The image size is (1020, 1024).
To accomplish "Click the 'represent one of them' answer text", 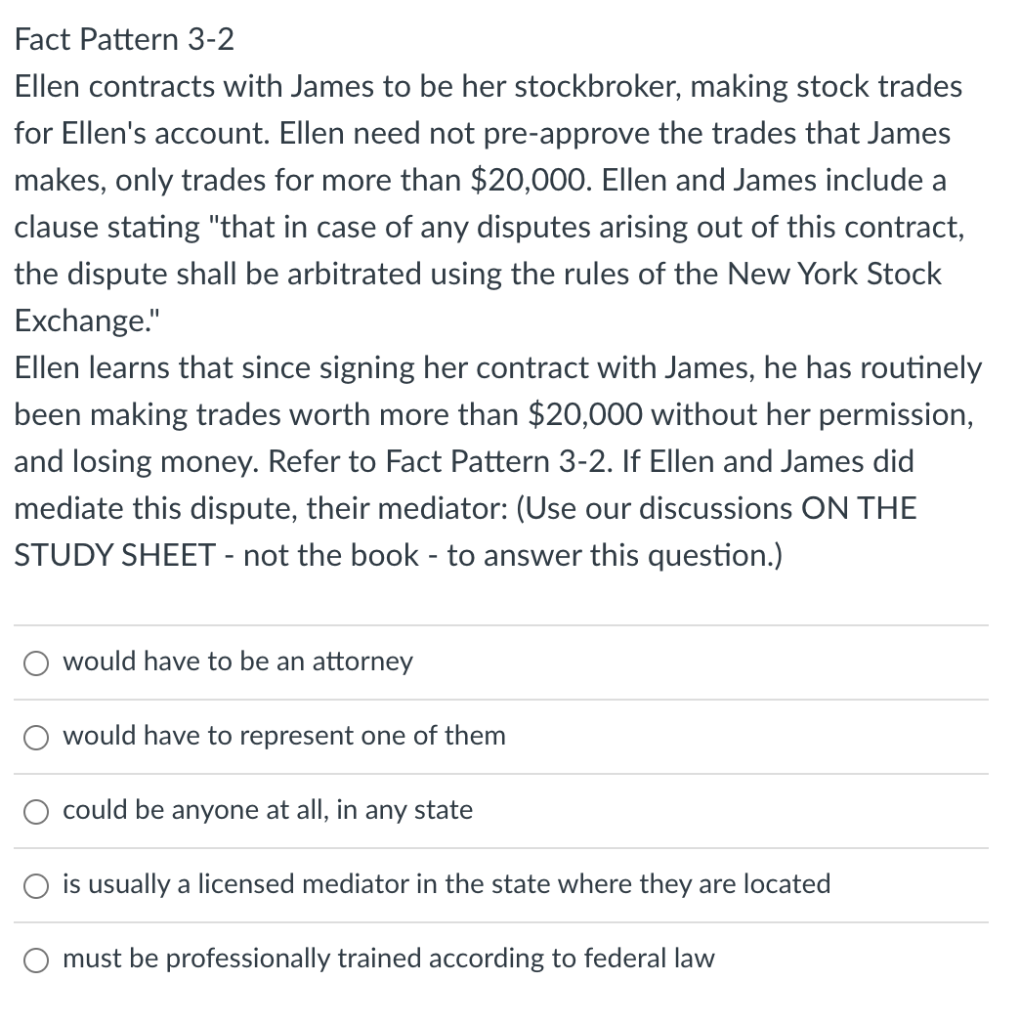I will pos(283,736).
